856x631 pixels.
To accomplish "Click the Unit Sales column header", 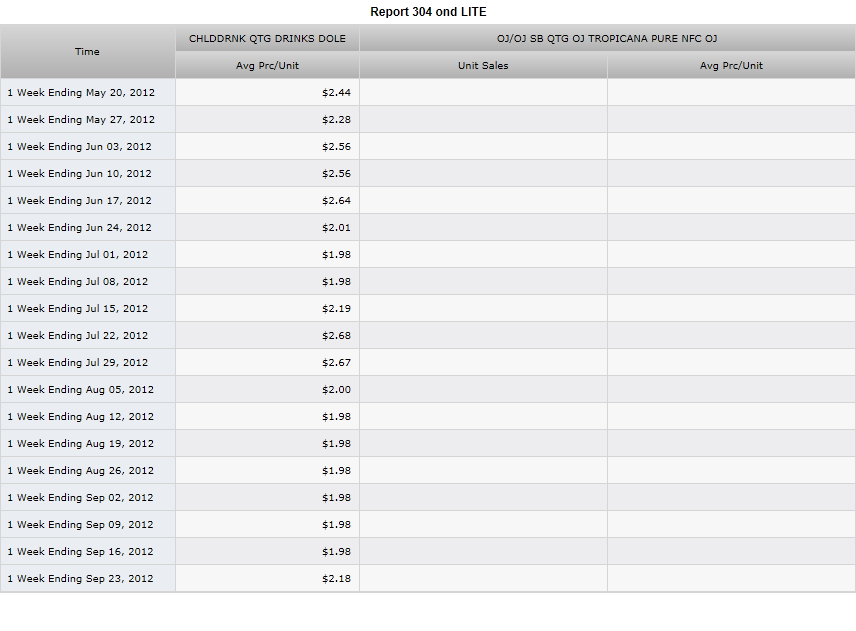I will click(x=483, y=65).
